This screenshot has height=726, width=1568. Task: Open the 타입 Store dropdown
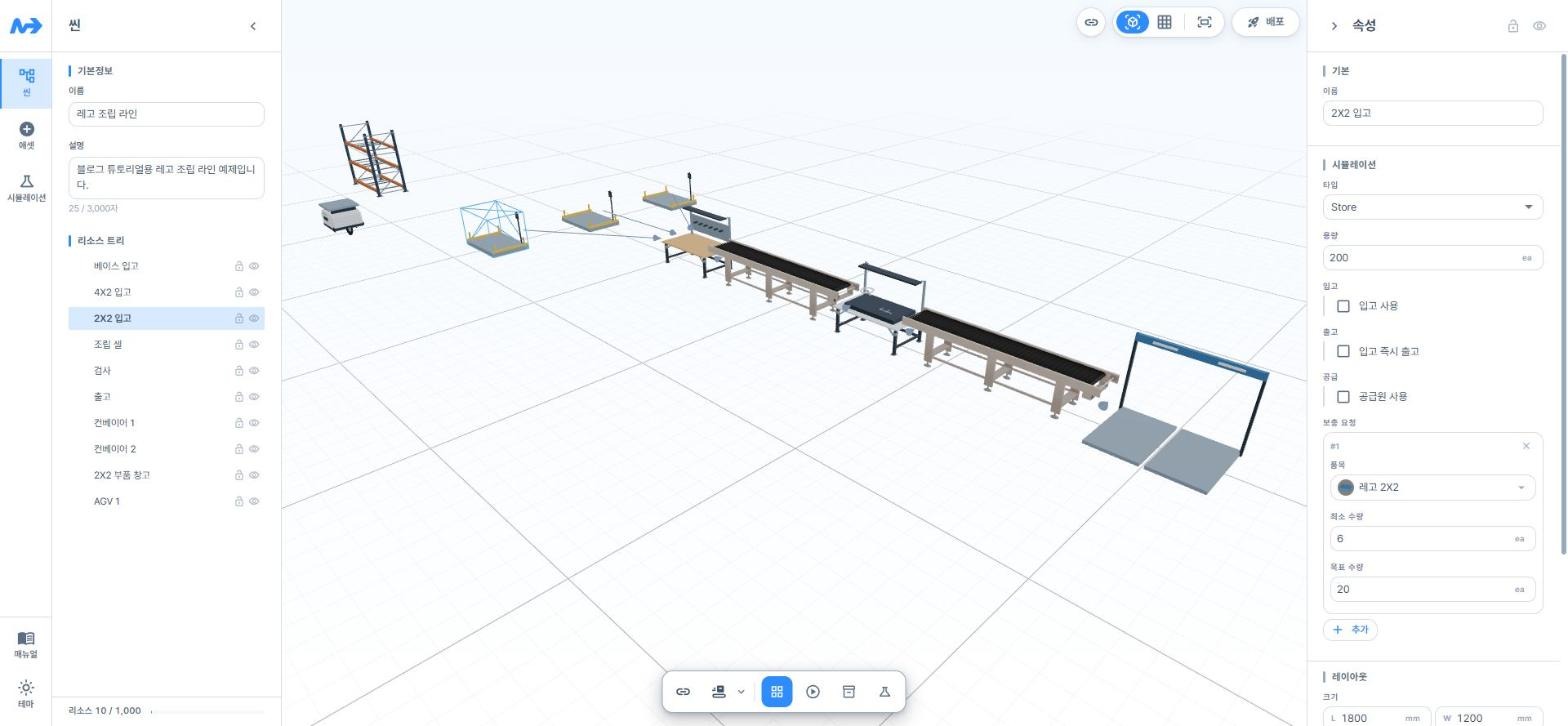(x=1432, y=207)
